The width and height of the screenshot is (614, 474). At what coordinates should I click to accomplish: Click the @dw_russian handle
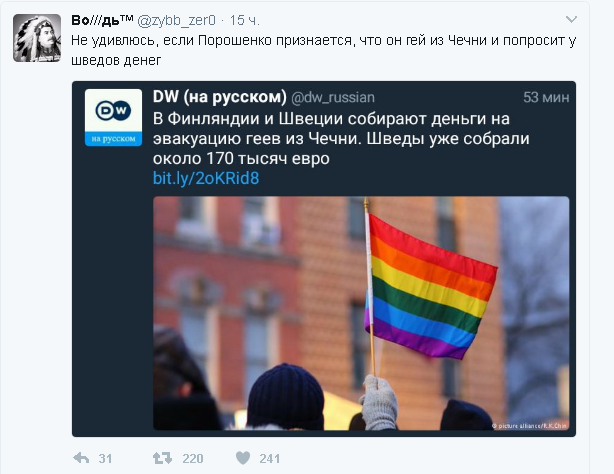click(x=333, y=97)
